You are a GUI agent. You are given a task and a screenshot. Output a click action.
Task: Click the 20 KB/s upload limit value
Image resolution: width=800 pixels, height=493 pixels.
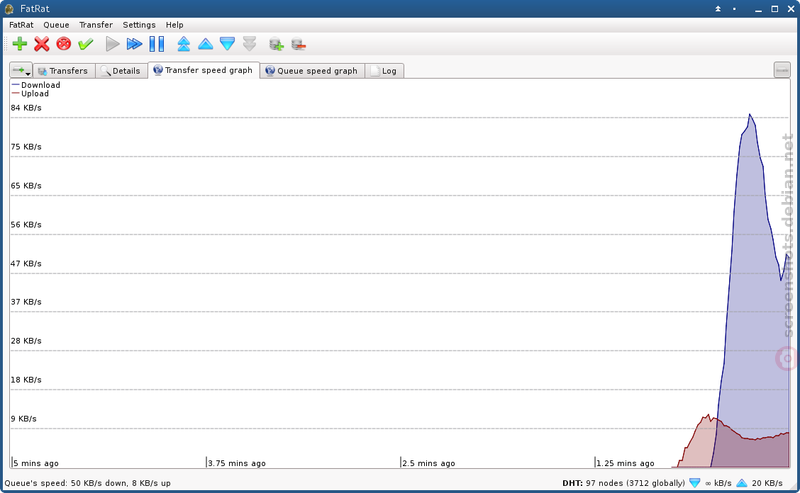767,483
